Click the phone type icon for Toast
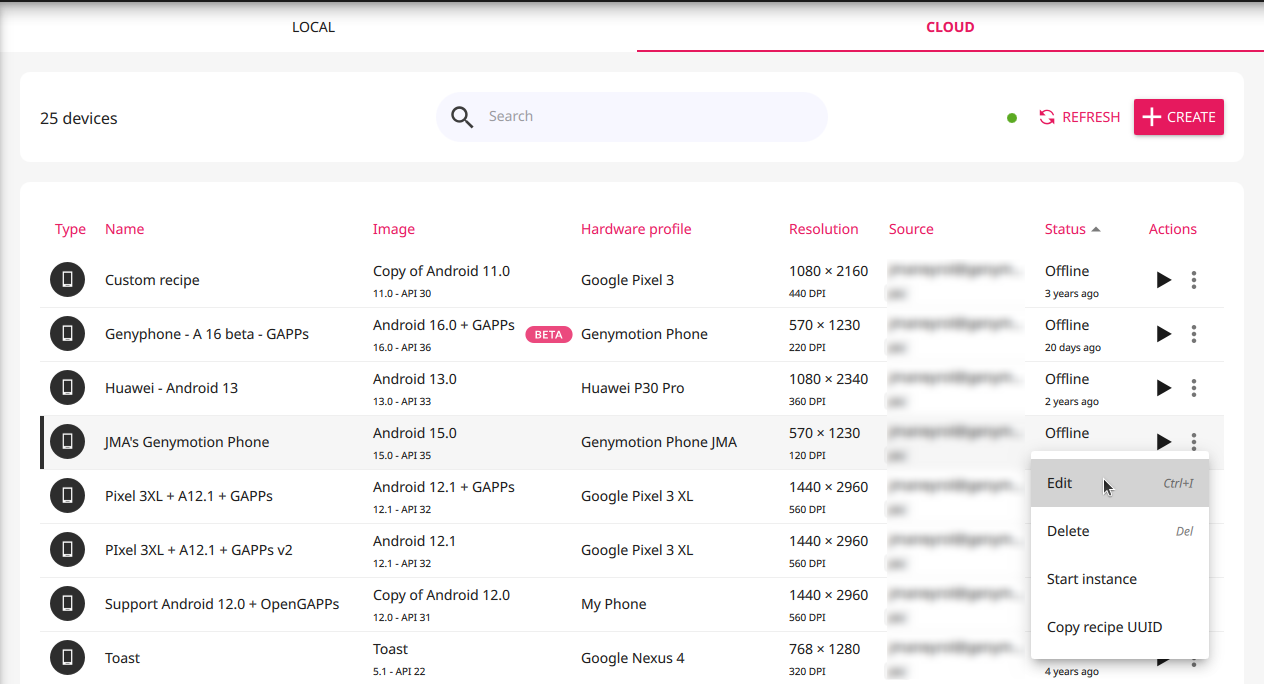Image resolution: width=1264 pixels, height=684 pixels. [67, 658]
